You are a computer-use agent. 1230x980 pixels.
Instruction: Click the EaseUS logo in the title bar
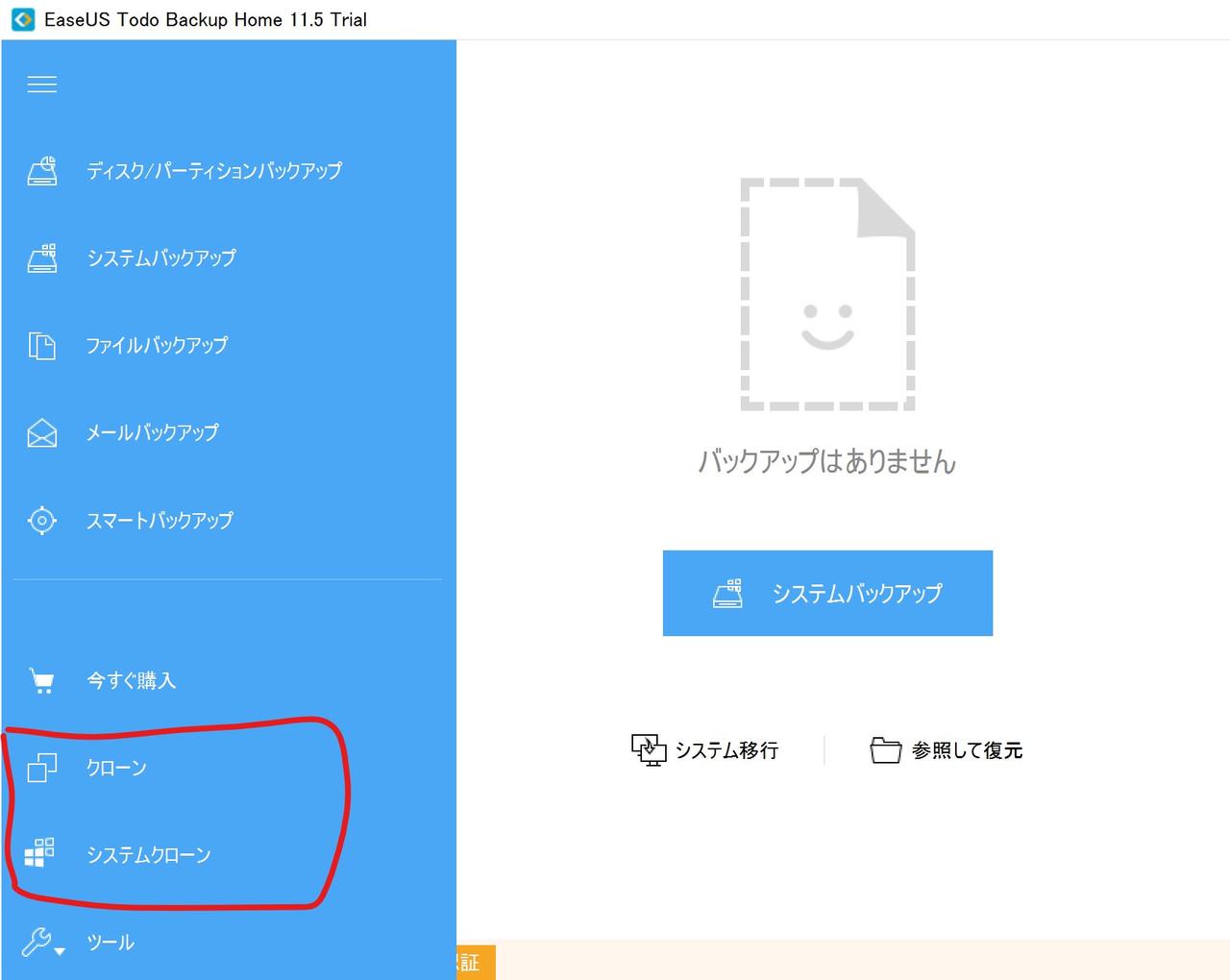pyautogui.click(x=23, y=19)
